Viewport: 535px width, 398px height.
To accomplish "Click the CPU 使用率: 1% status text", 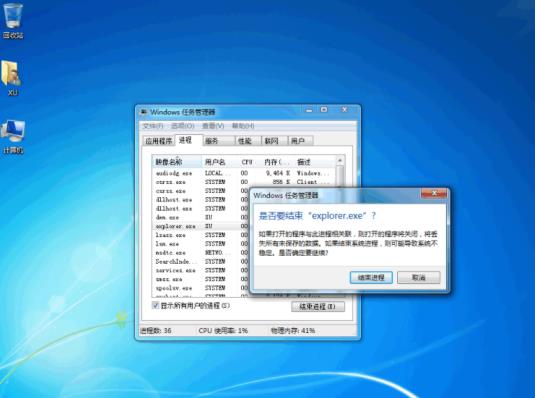I will pos(223,330).
